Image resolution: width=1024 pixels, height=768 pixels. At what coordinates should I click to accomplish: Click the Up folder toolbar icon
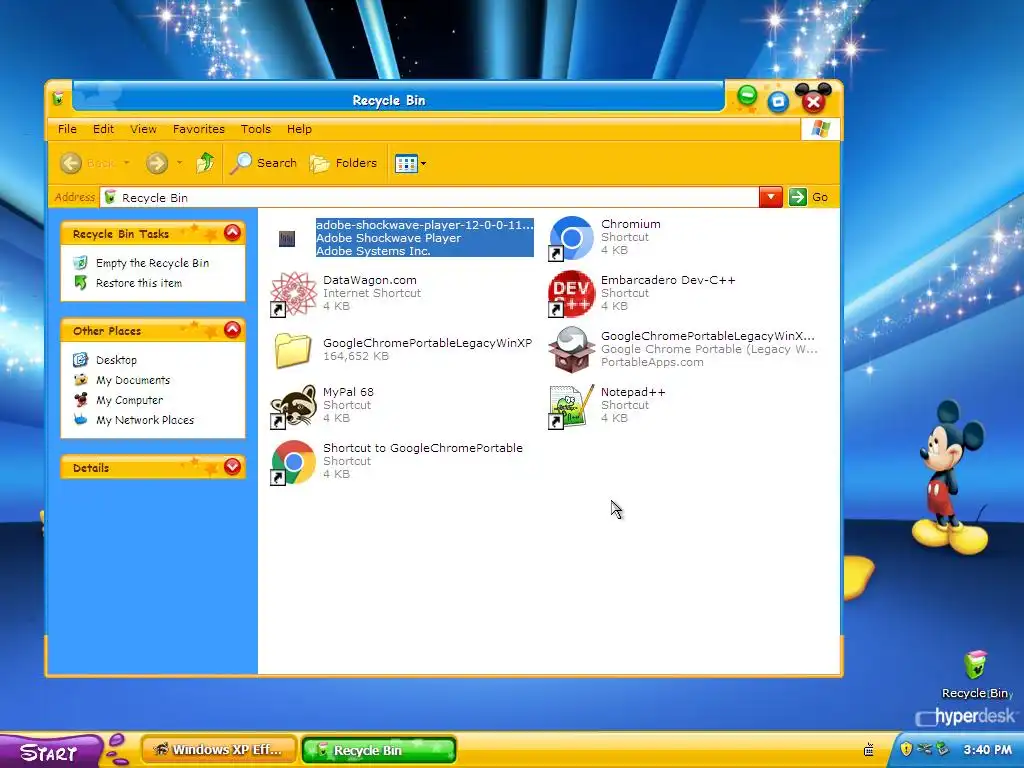pyautogui.click(x=205, y=163)
